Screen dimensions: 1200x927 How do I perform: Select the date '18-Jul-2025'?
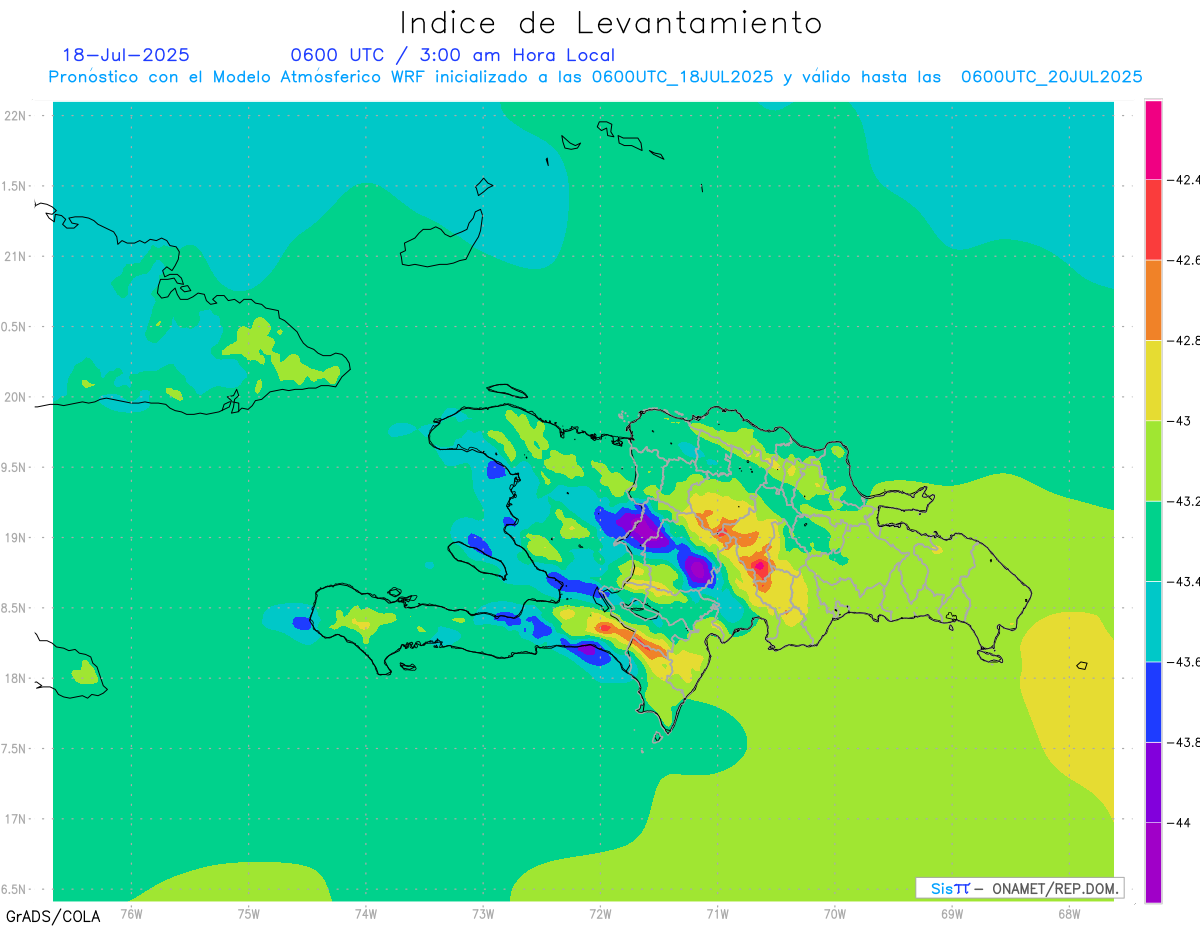(x=126, y=55)
